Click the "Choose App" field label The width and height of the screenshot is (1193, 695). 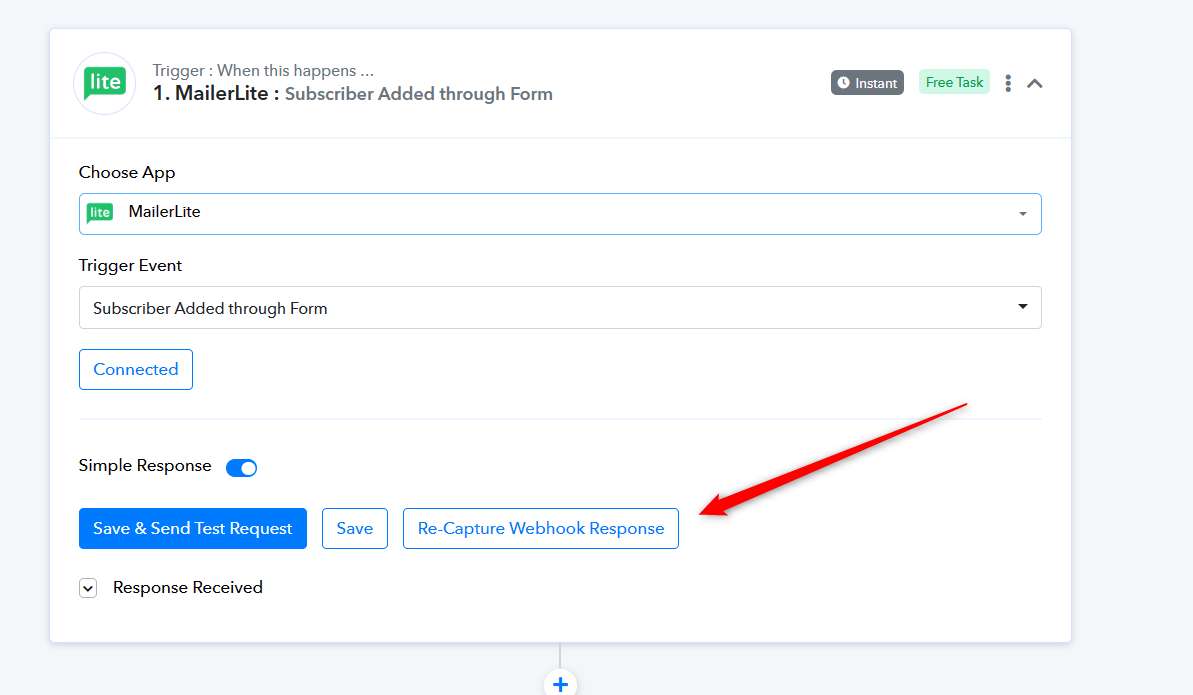coord(127,173)
